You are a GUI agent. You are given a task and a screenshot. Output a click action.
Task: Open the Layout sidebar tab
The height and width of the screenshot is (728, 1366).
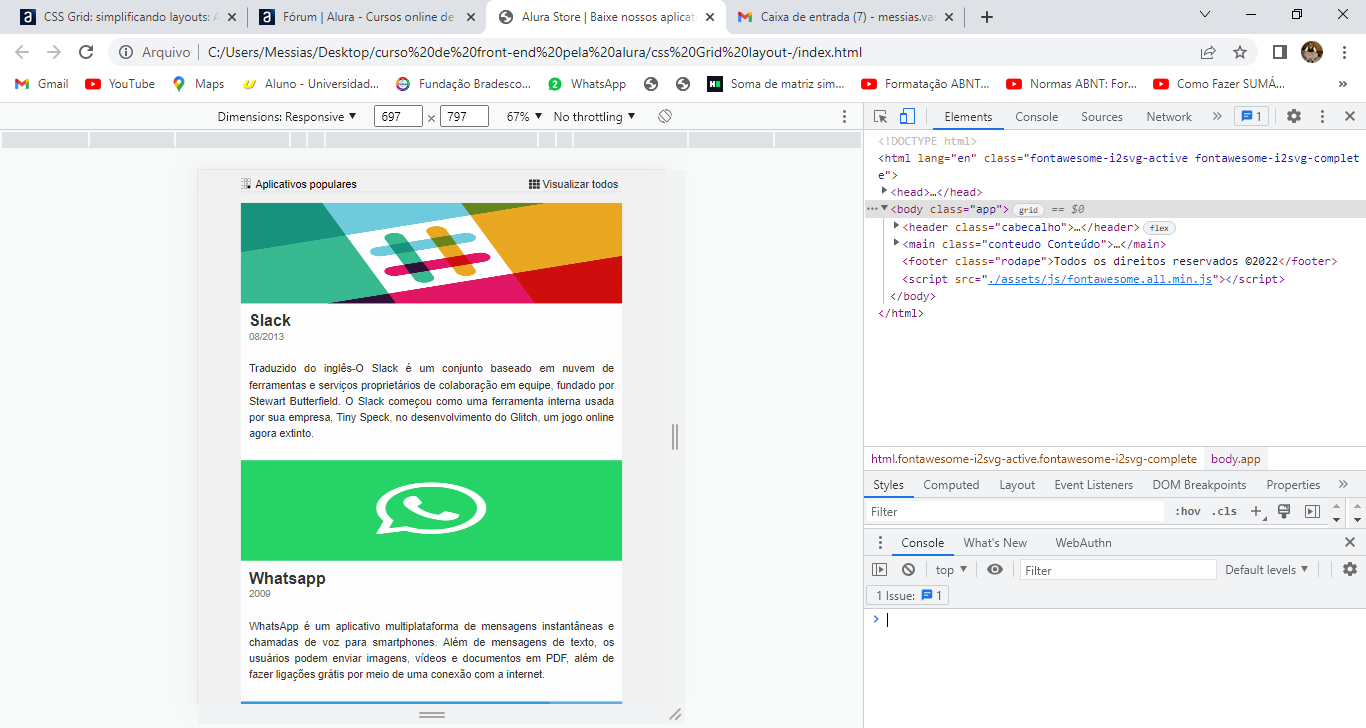point(1017,485)
